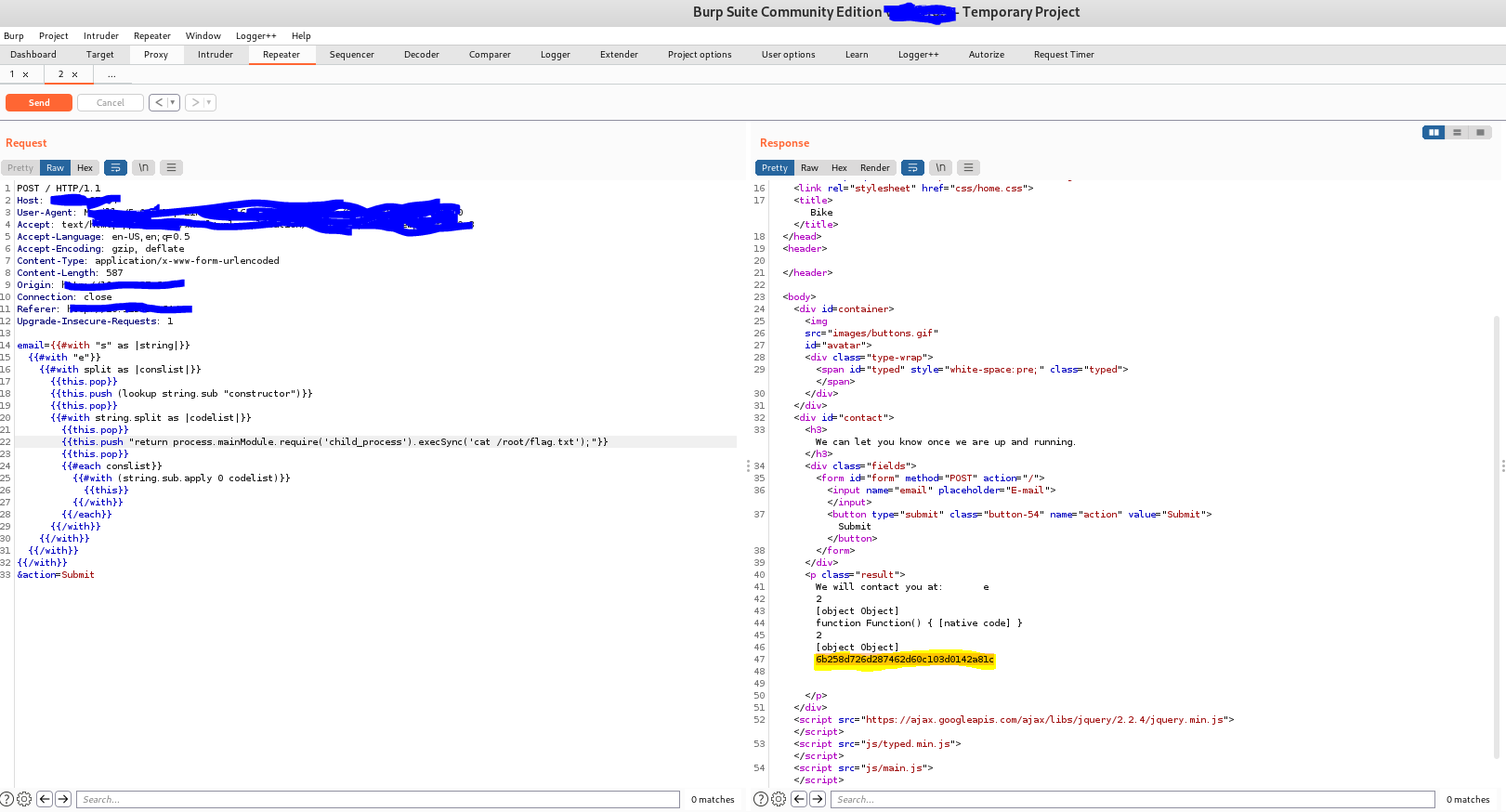Open search settings gear in Request panel

point(24,799)
